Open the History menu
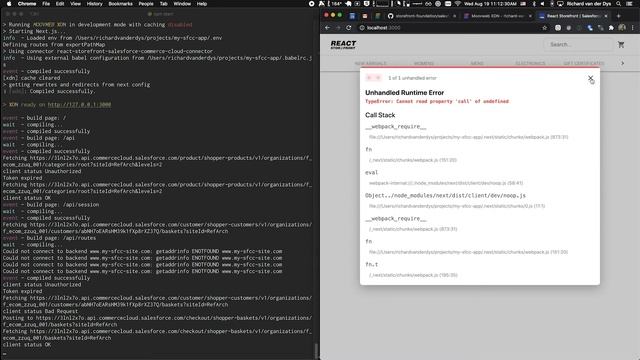The image size is (640, 360). coord(95,4)
